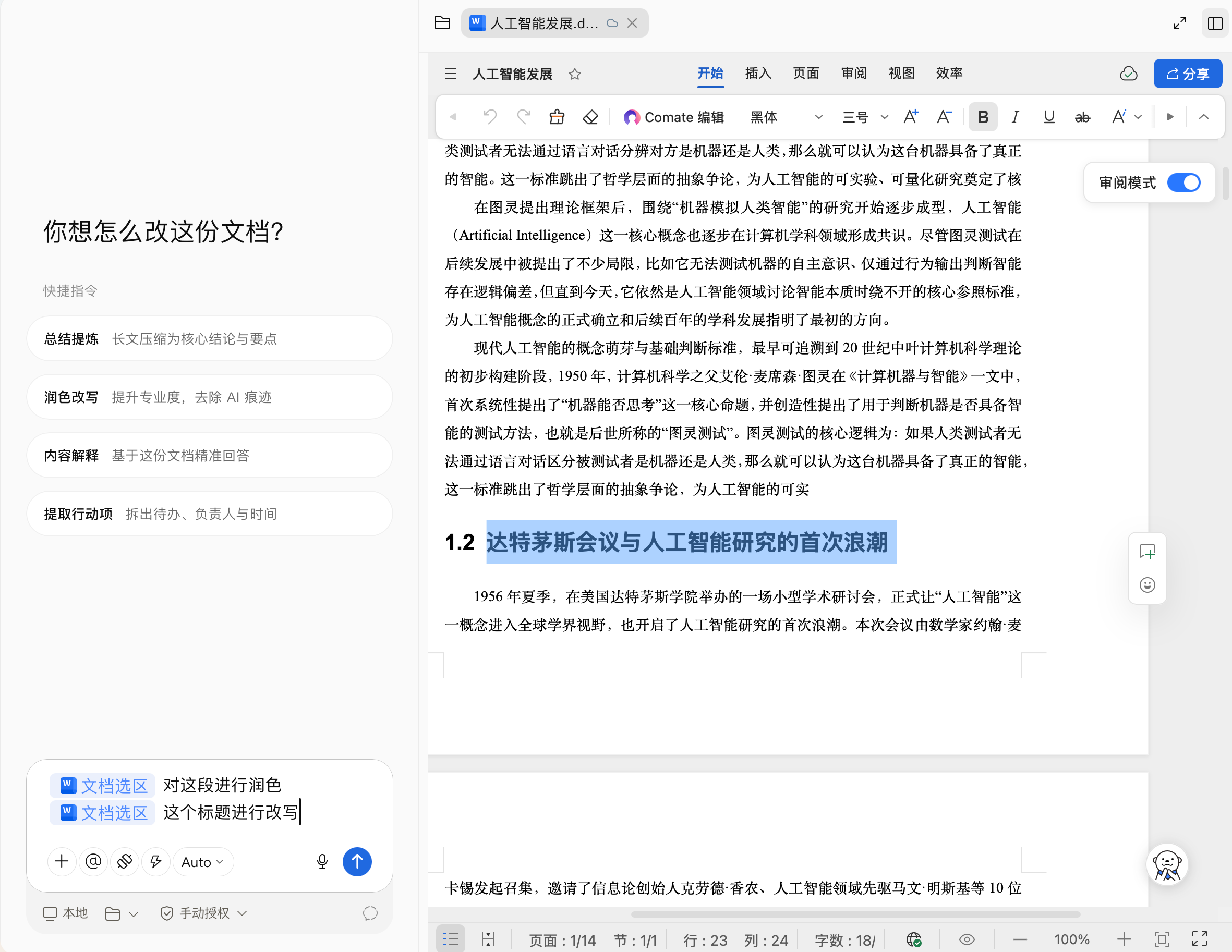The height and width of the screenshot is (952, 1232).
Task: Click the cloud sync status icon
Action: coord(1128,74)
